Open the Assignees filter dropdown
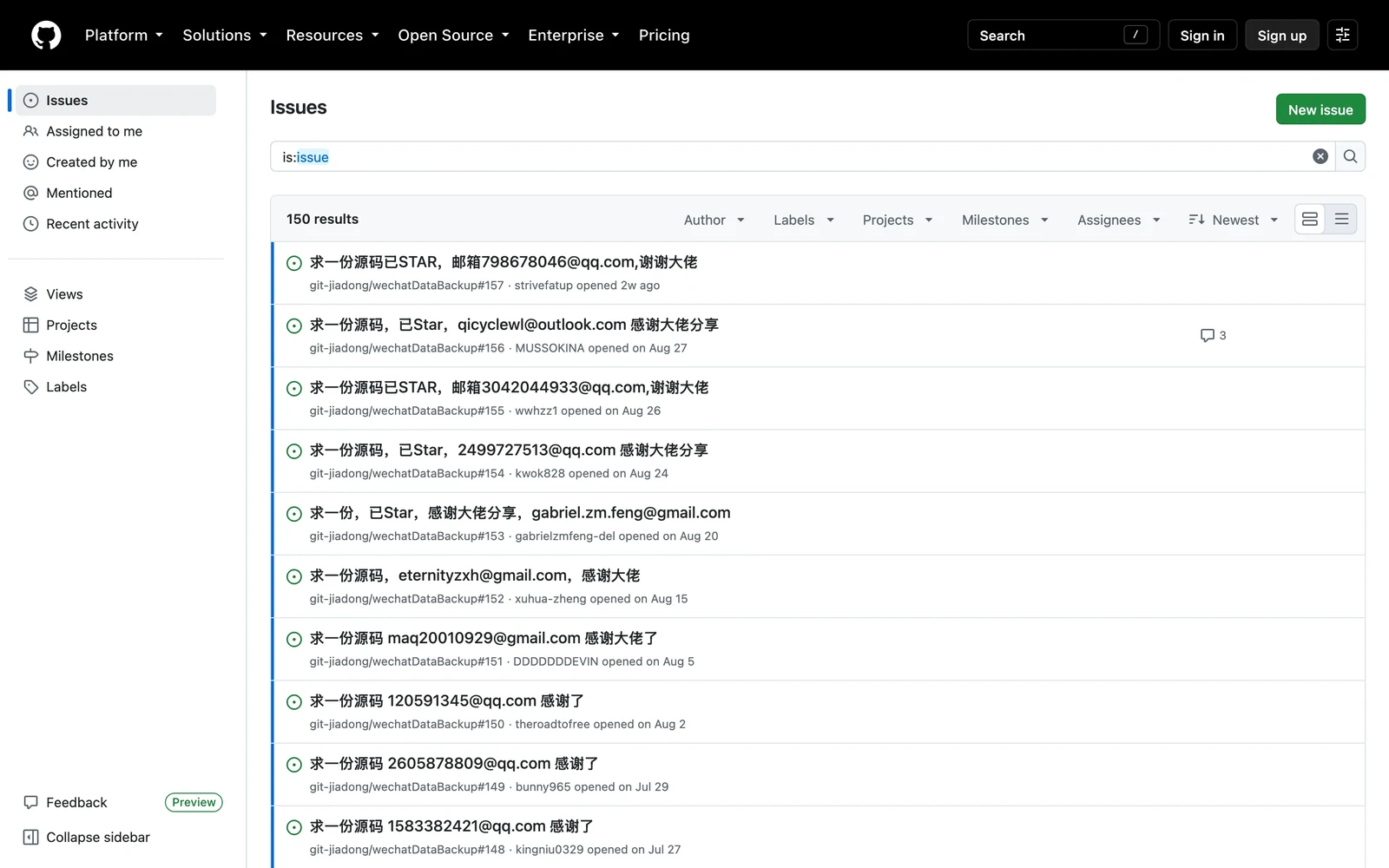 pos(1119,220)
